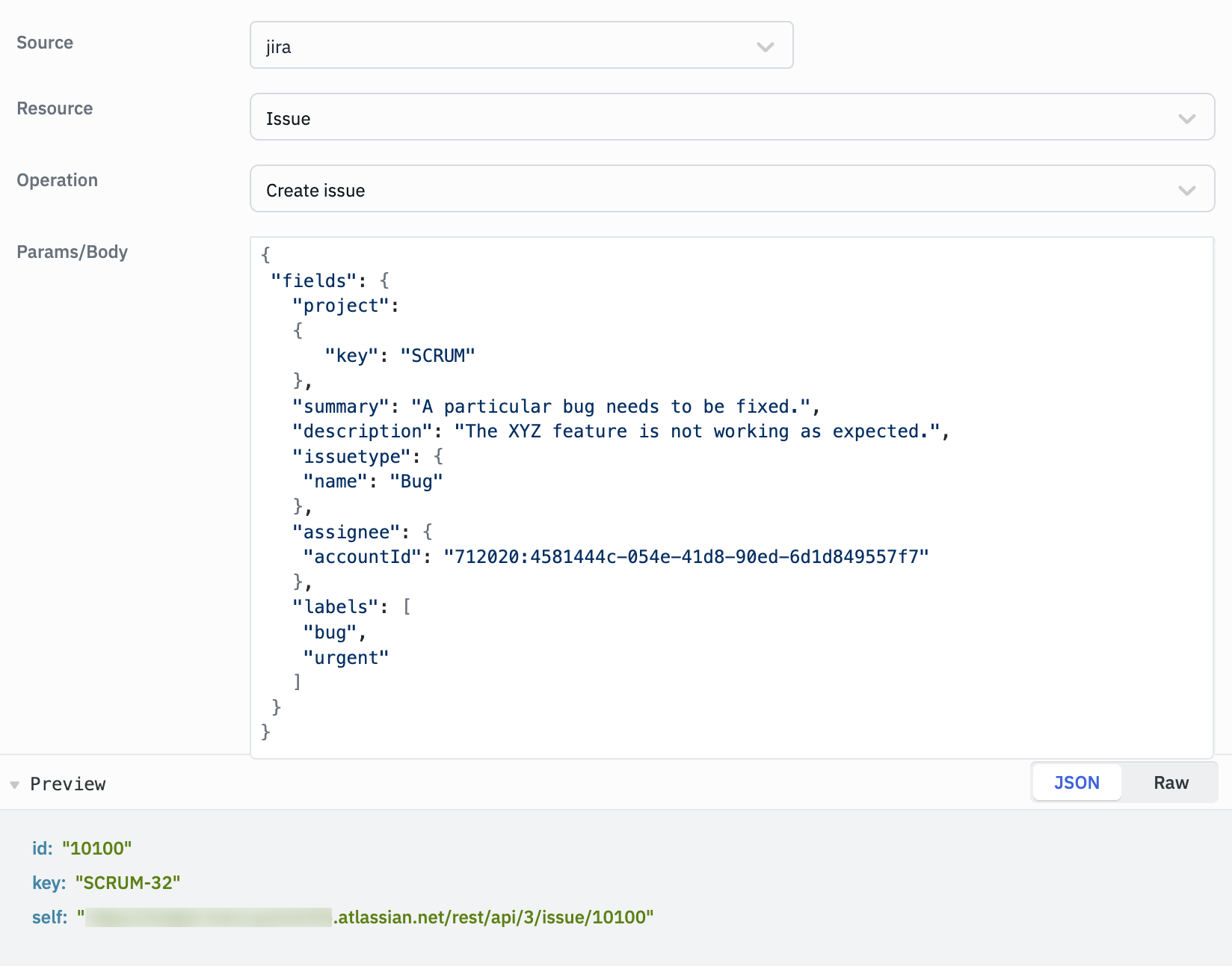The image size is (1232, 966).
Task: Click the "issuetype" line in the editor
Action: (x=368, y=456)
